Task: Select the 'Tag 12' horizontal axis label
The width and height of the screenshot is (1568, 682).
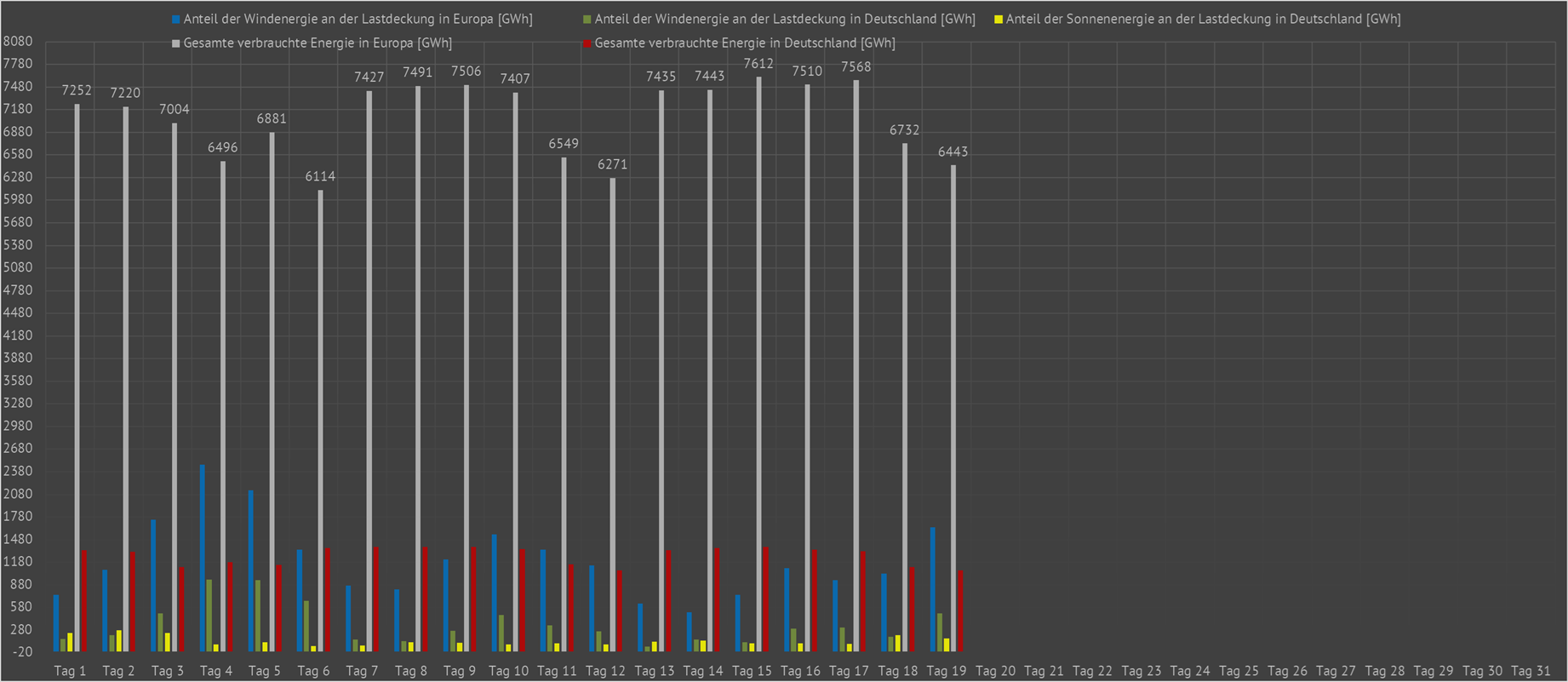Action: tap(605, 671)
